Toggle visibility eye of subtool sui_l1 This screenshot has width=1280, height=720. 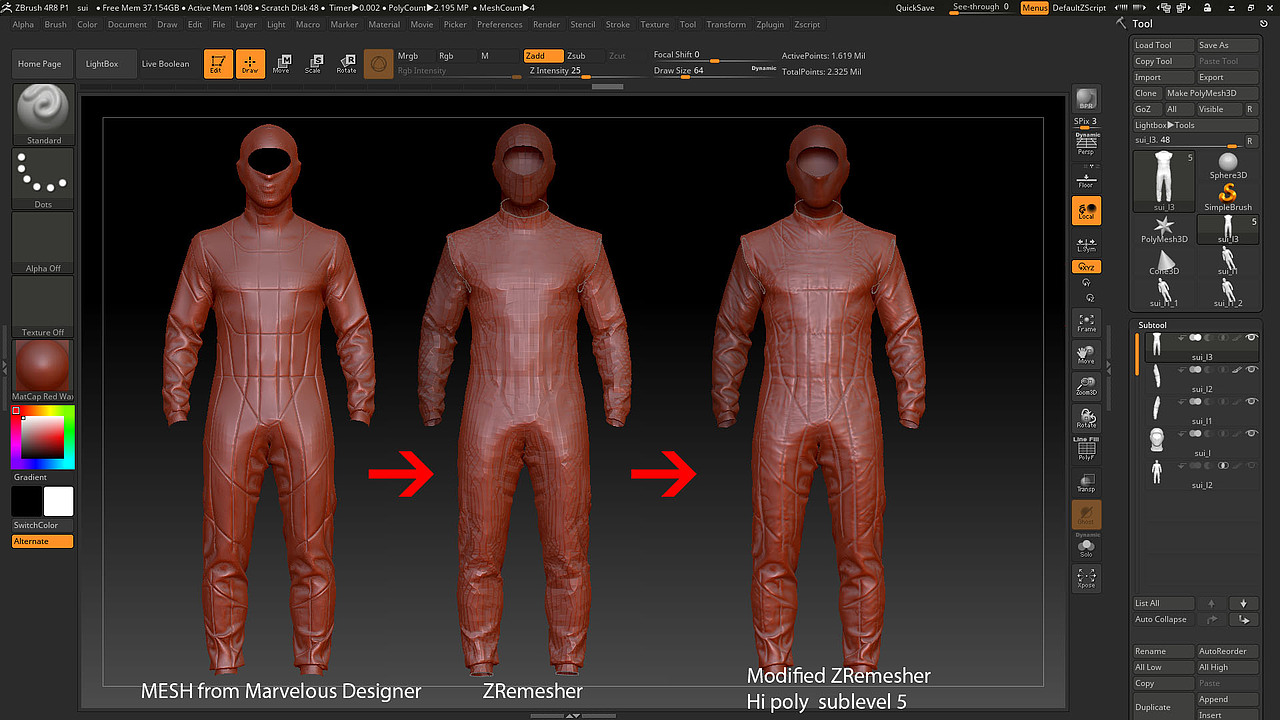pos(1251,401)
